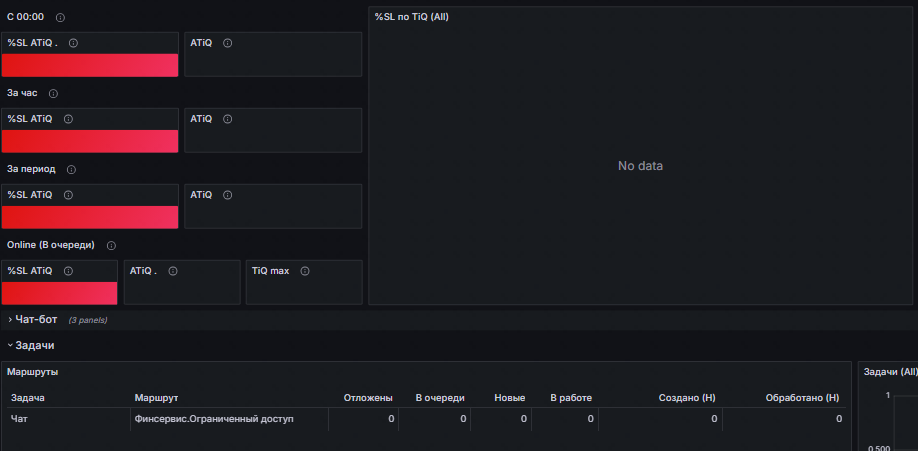Click info icon next to Online (В очереди)

tap(111, 245)
